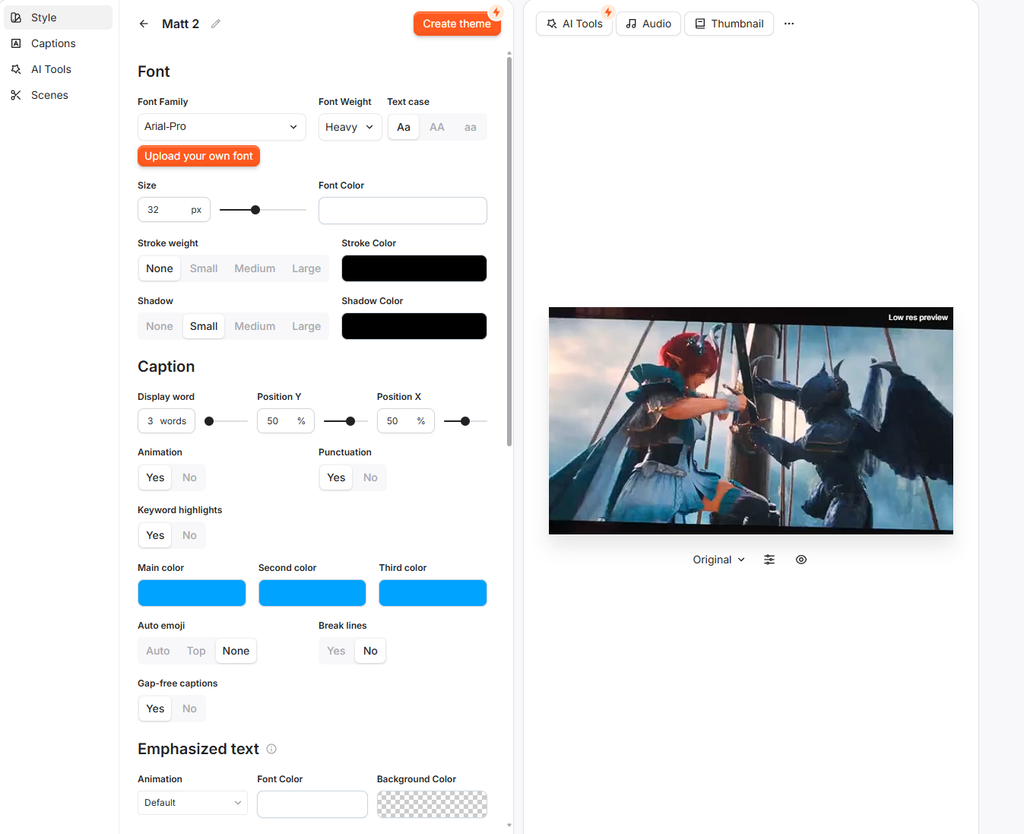Set Gap-free captions to No
The height and width of the screenshot is (834, 1024).
pos(189,709)
